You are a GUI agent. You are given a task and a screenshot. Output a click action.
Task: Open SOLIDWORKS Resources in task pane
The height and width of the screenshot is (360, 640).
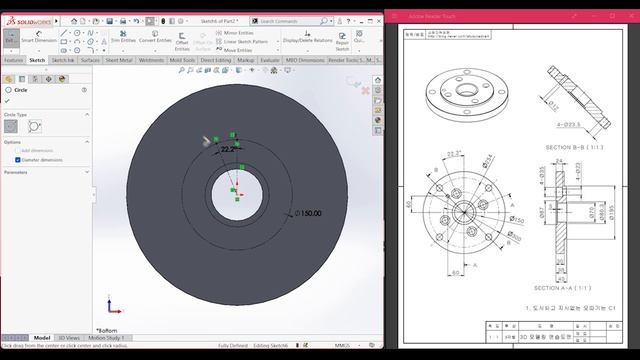click(x=378, y=80)
